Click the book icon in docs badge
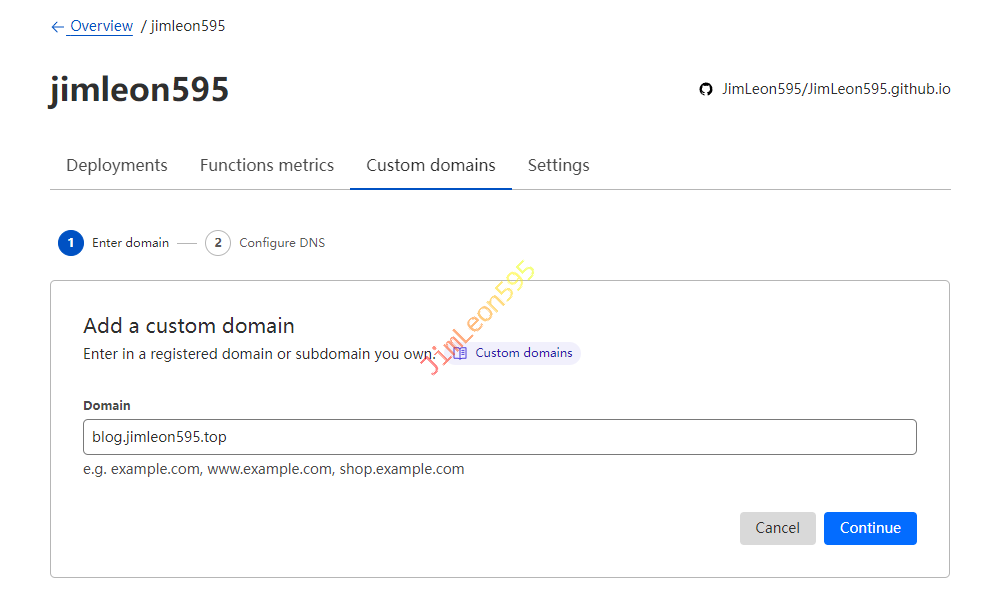 460,353
